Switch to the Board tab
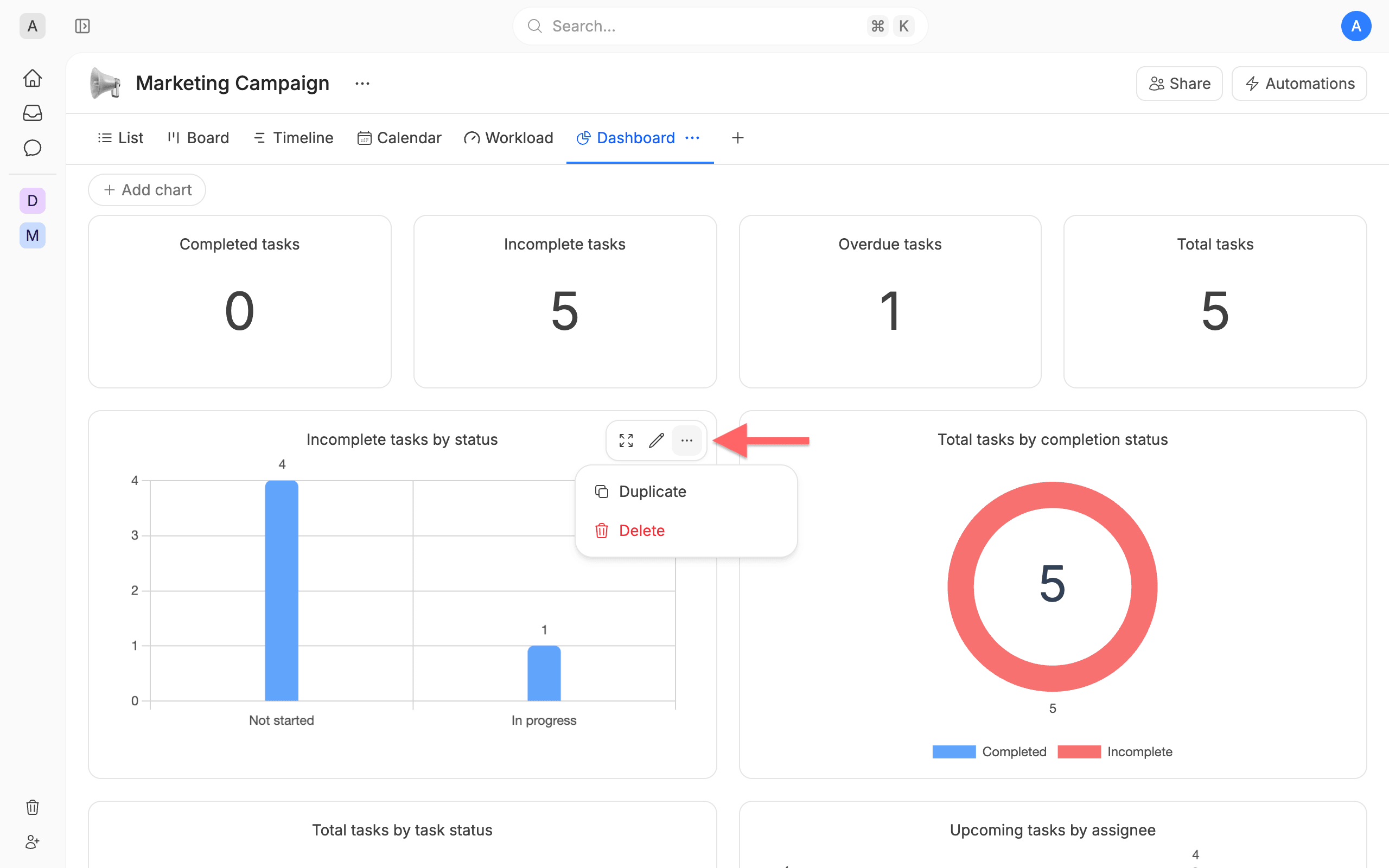 point(198,138)
